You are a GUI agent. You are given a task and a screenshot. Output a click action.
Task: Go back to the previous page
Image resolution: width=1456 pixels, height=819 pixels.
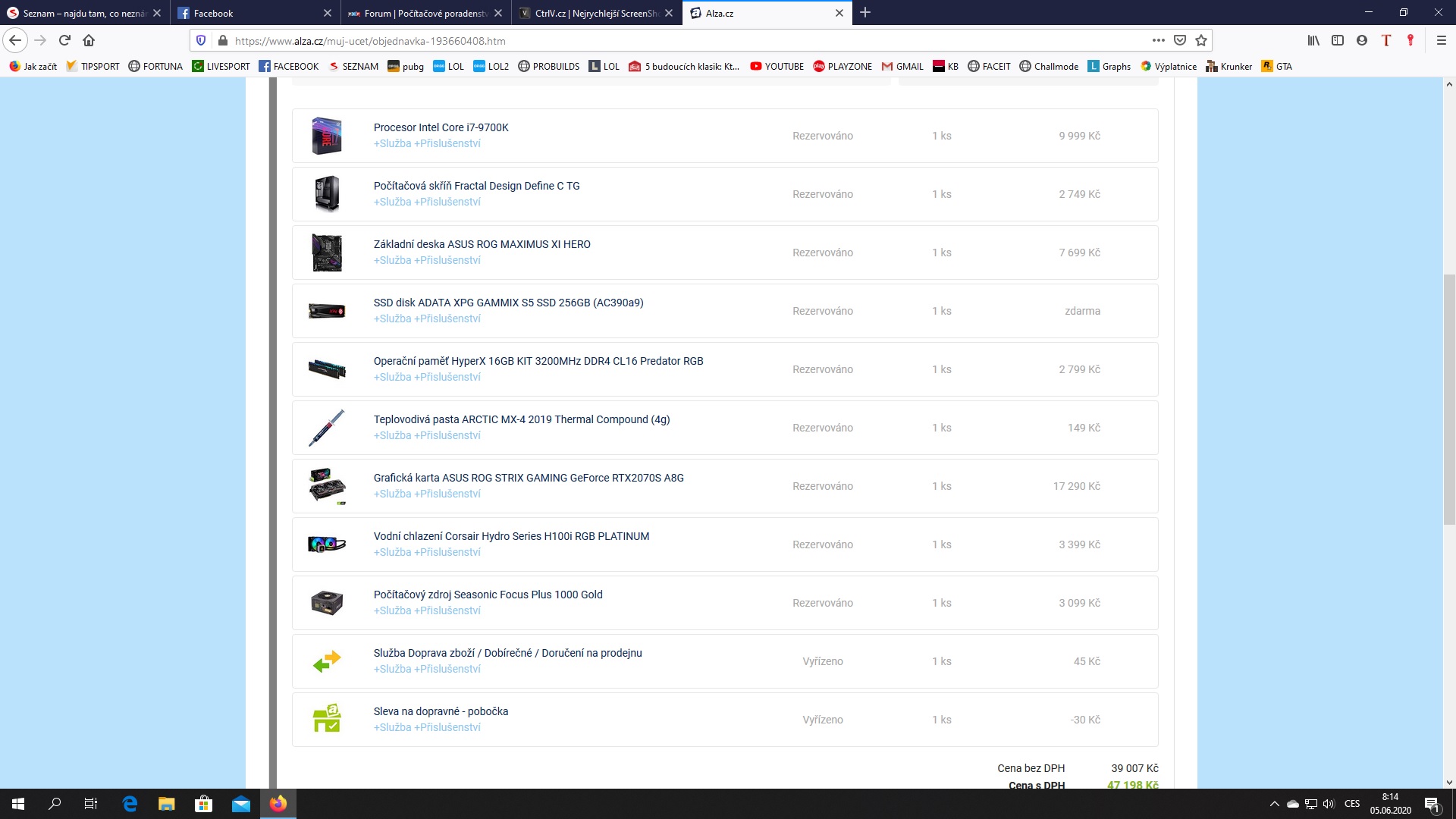click(15, 40)
